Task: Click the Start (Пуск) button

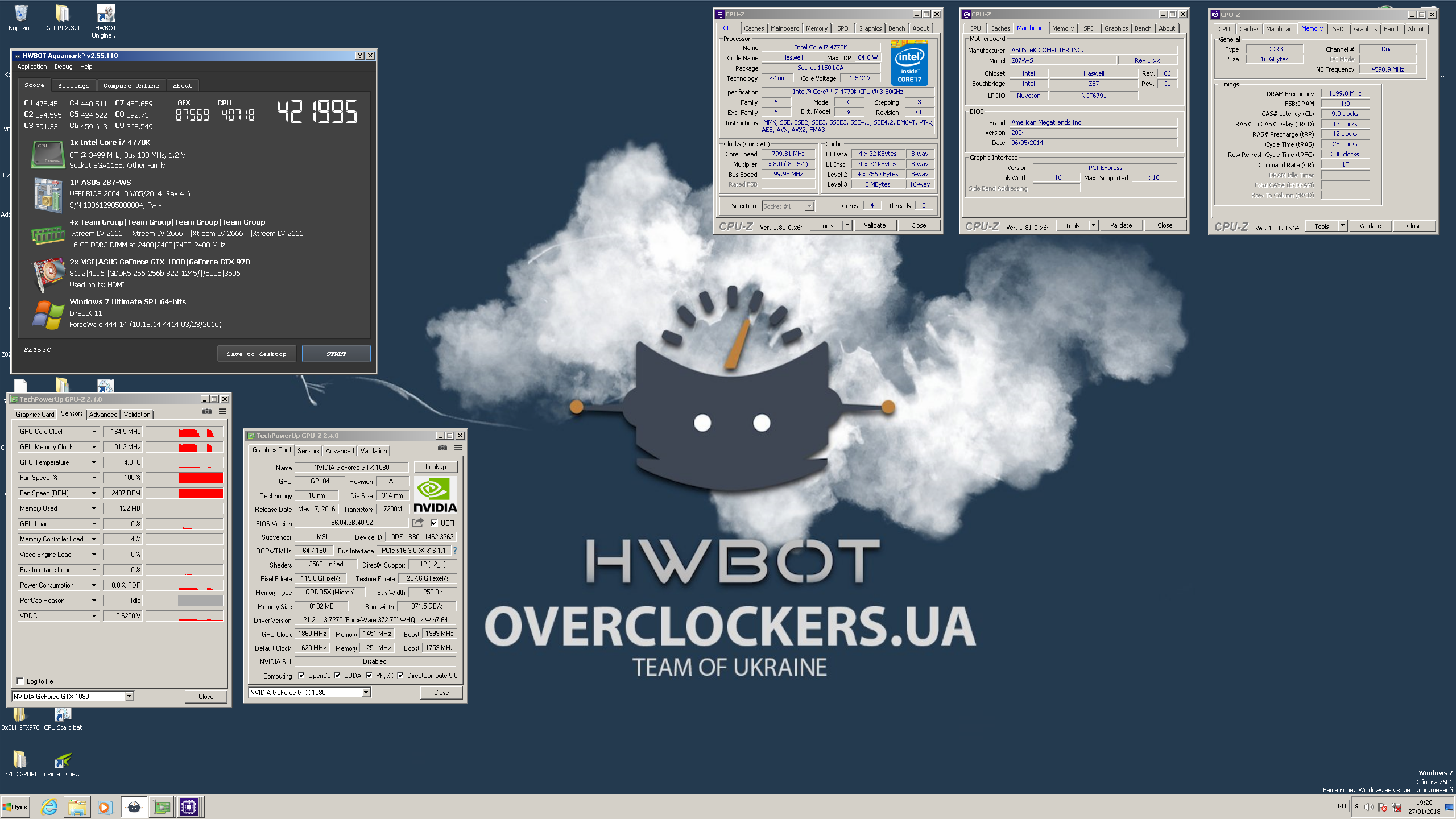Action: (15, 807)
